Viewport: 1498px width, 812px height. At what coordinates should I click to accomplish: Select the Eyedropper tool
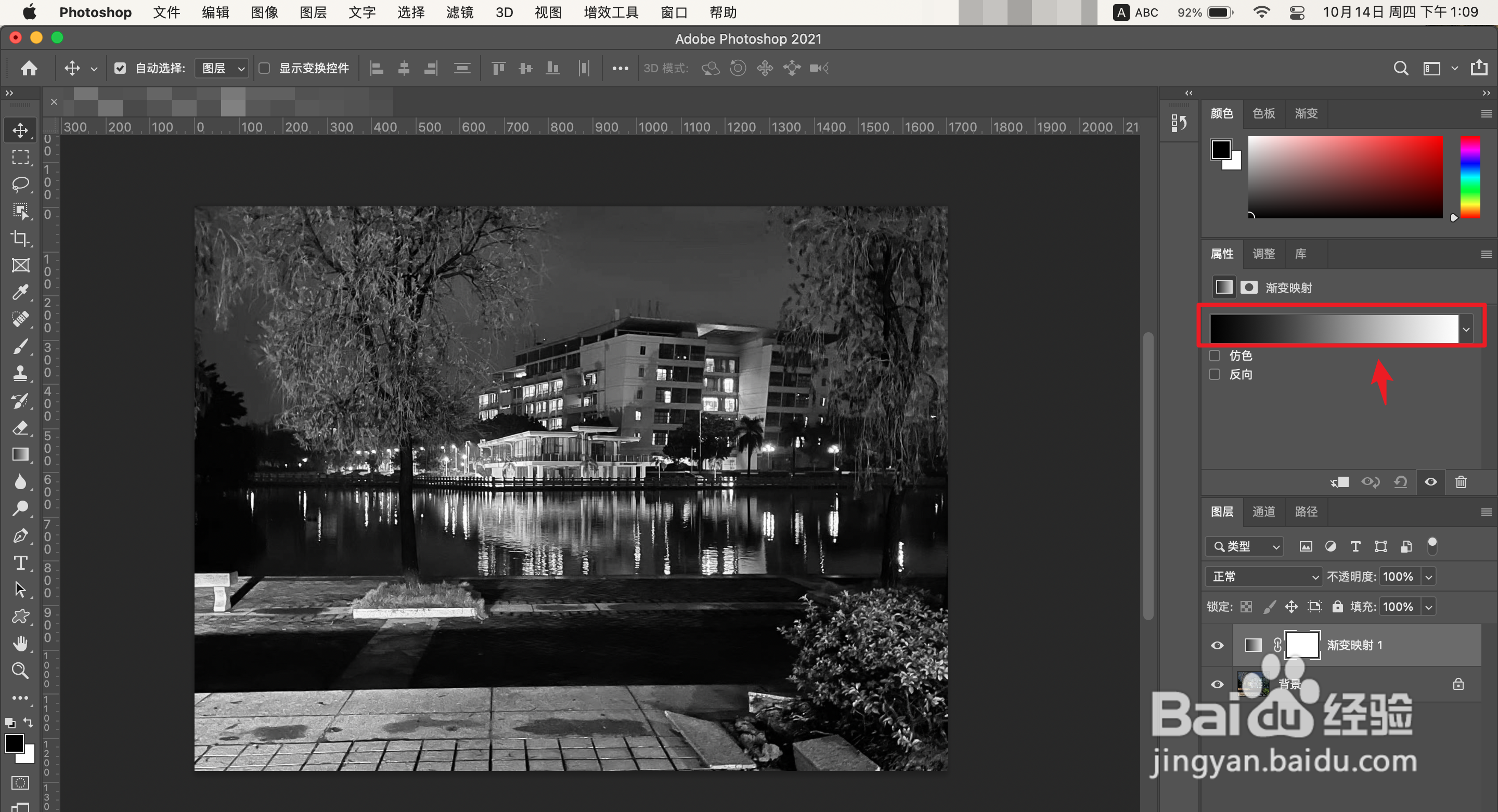tap(20, 292)
